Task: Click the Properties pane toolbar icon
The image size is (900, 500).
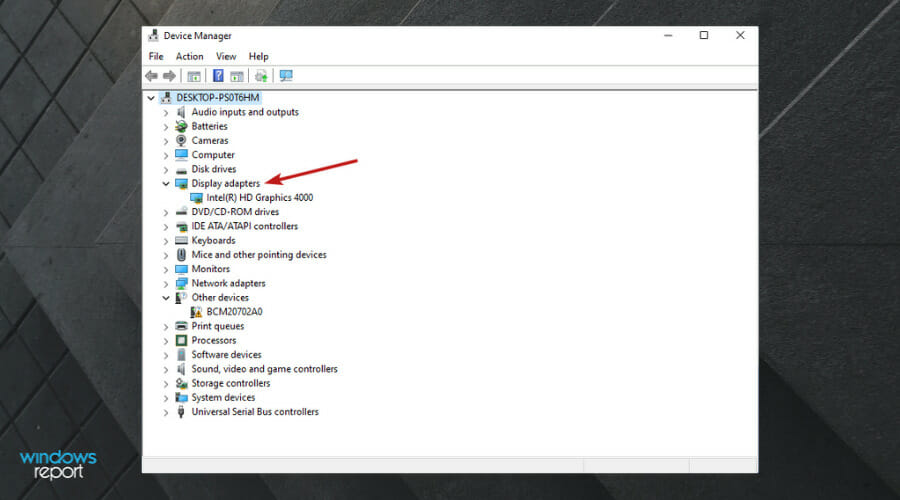Action: click(236, 76)
